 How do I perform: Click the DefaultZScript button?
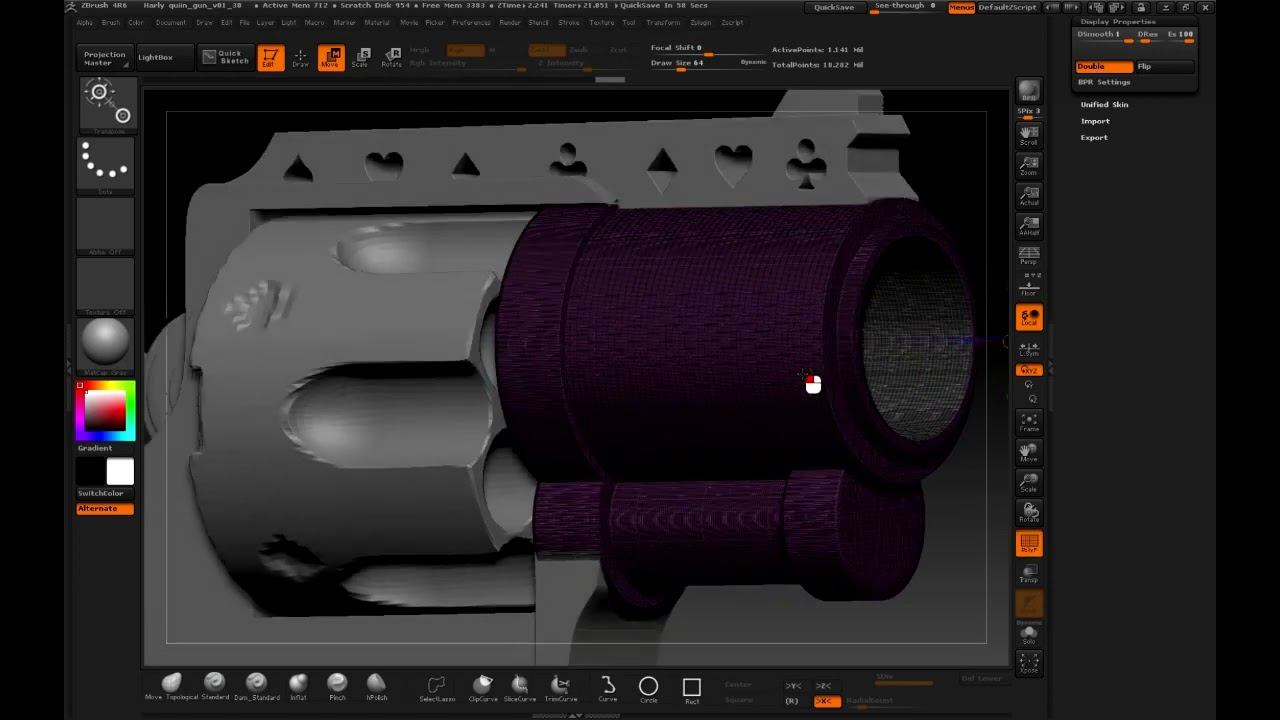coord(1007,7)
